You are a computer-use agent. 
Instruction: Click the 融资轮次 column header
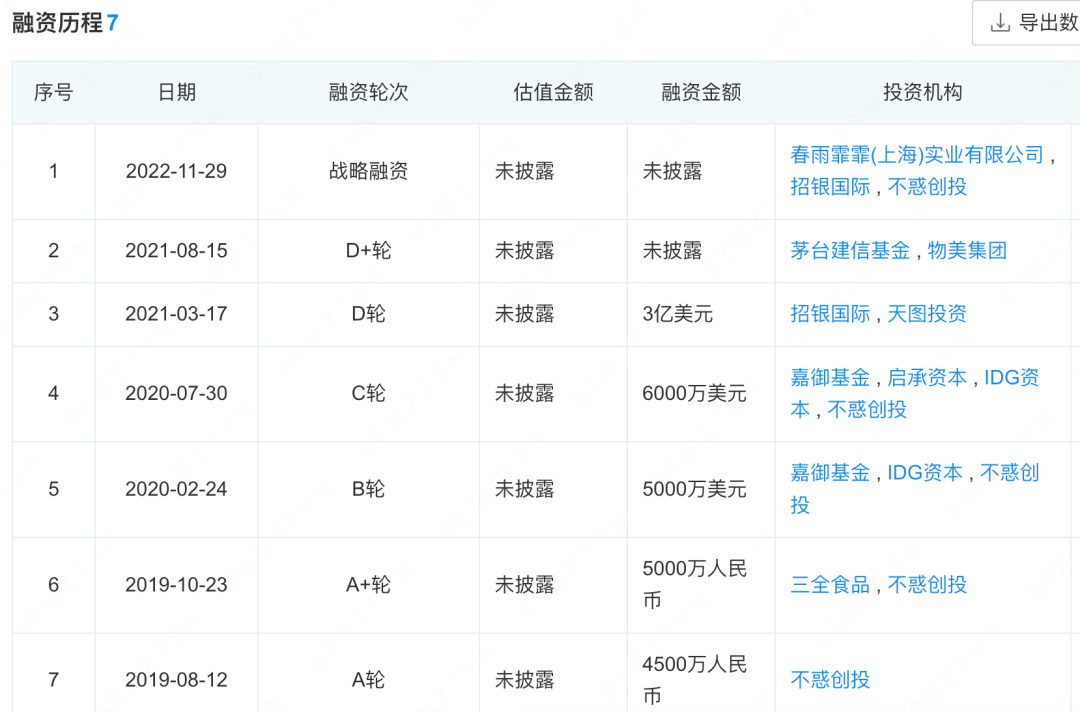click(x=369, y=92)
